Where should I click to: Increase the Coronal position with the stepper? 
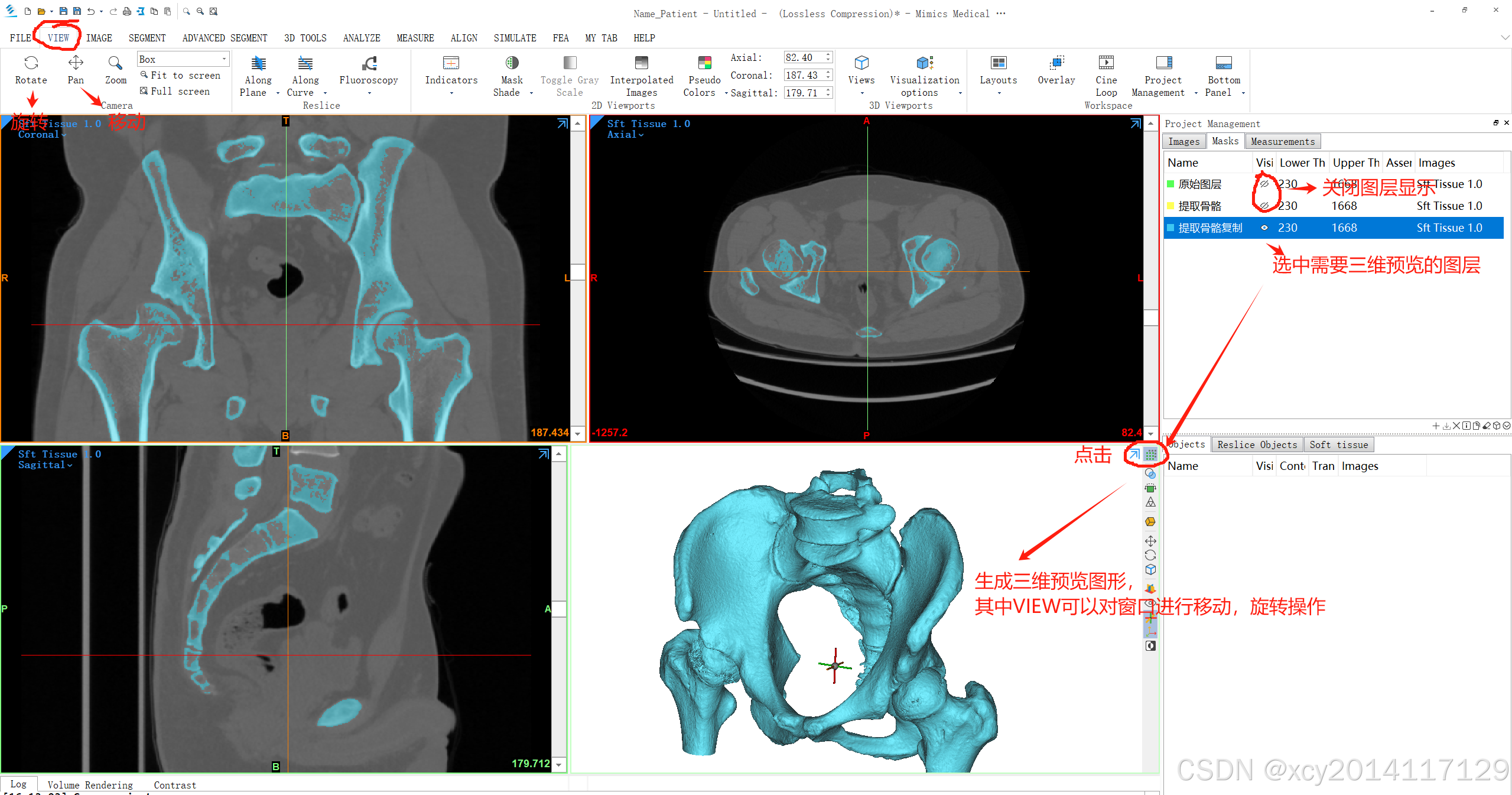(x=828, y=72)
